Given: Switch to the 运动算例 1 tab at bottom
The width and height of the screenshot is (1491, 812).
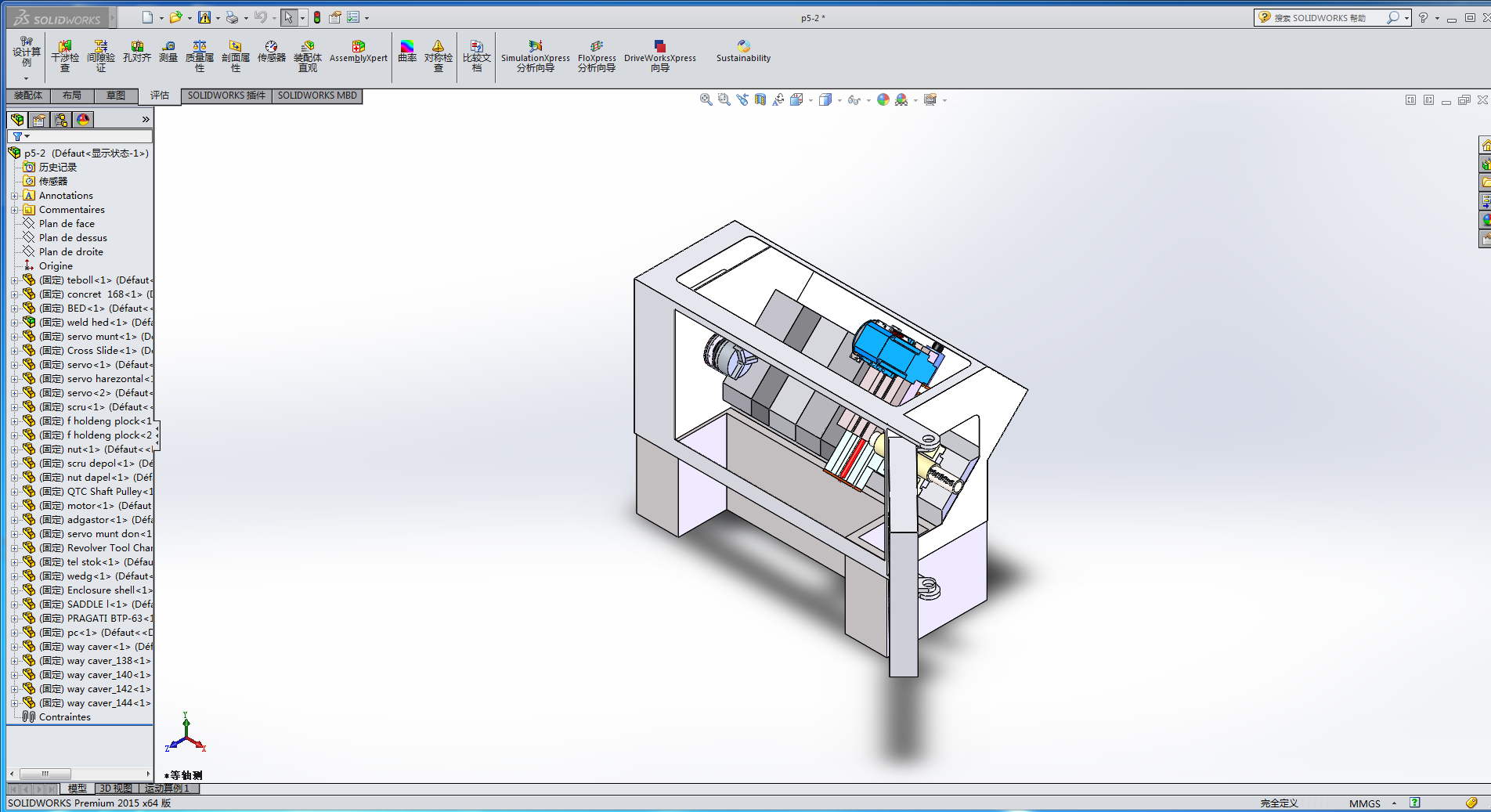Looking at the screenshot, I should 167,789.
